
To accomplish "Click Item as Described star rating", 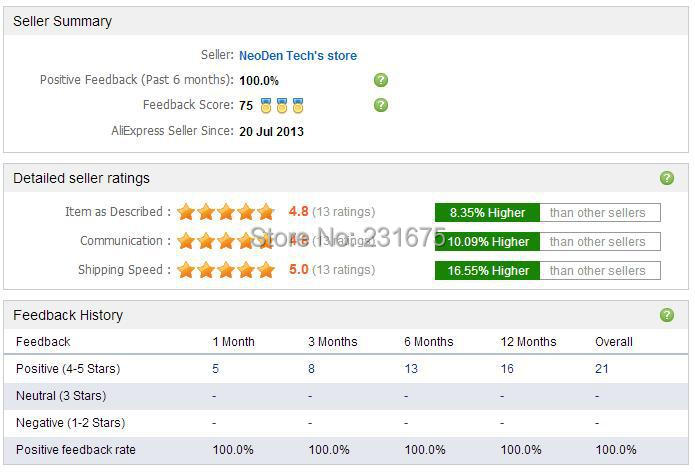I will tap(226, 212).
